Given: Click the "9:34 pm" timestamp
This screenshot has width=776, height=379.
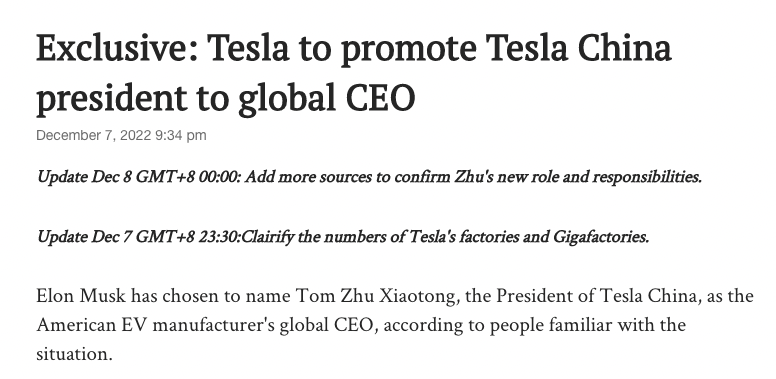Looking at the screenshot, I should tap(181, 136).
